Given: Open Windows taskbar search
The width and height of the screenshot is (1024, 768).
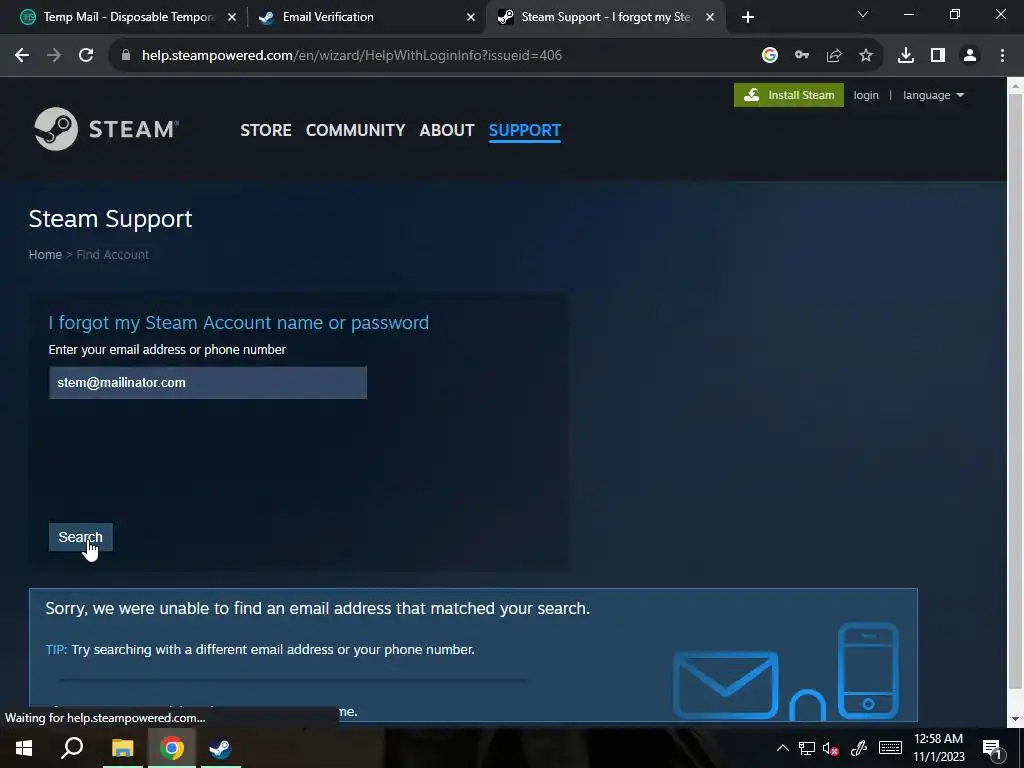Looking at the screenshot, I should pos(72,748).
